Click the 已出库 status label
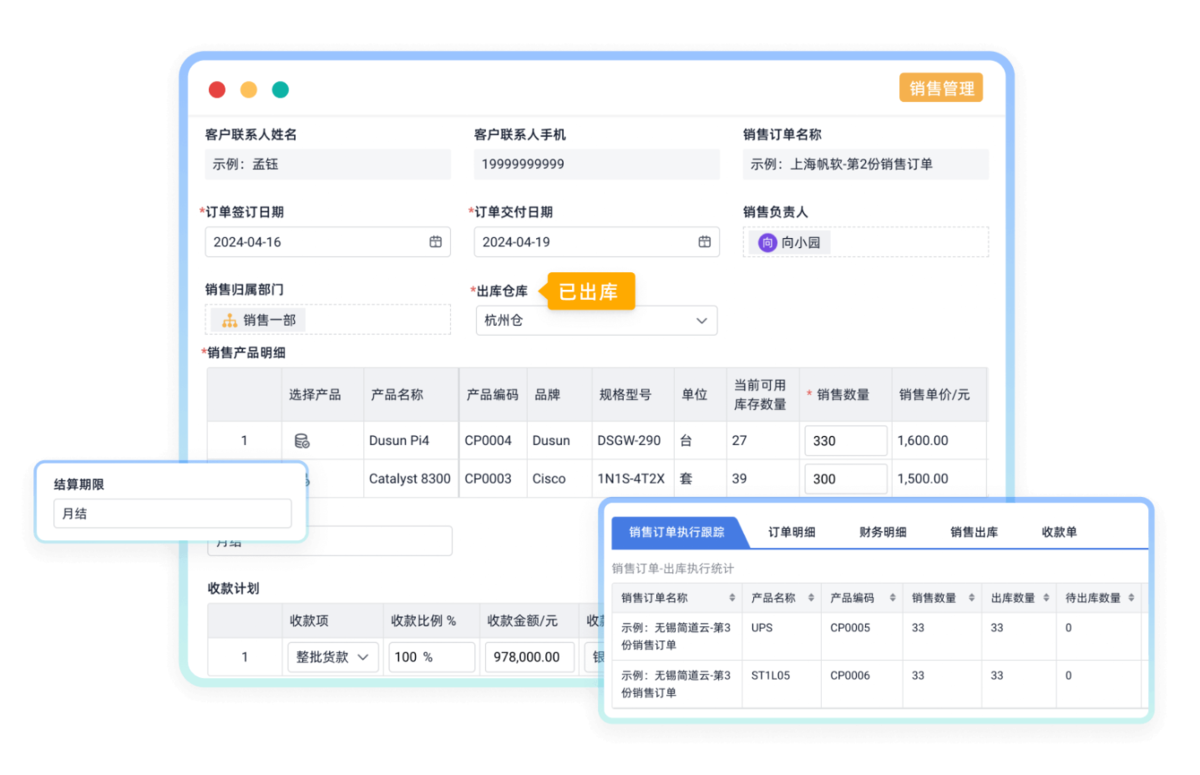This screenshot has width=1200, height=775. [589, 292]
